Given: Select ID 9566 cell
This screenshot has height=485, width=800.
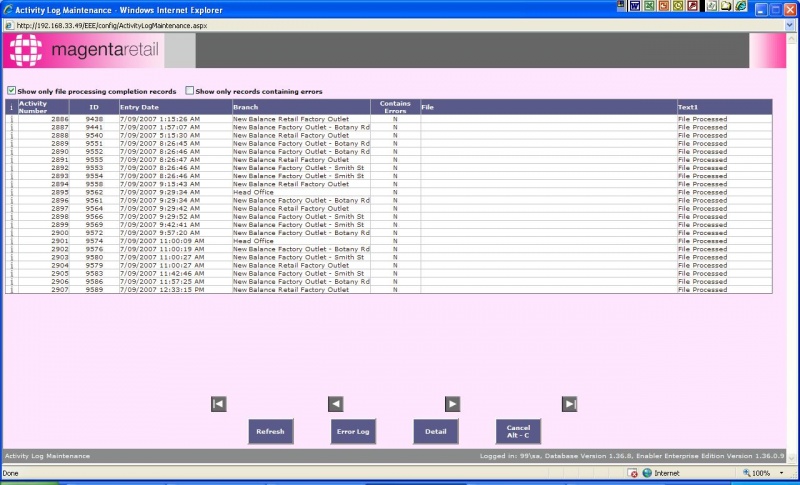Looking at the screenshot, I should [x=94, y=217].
